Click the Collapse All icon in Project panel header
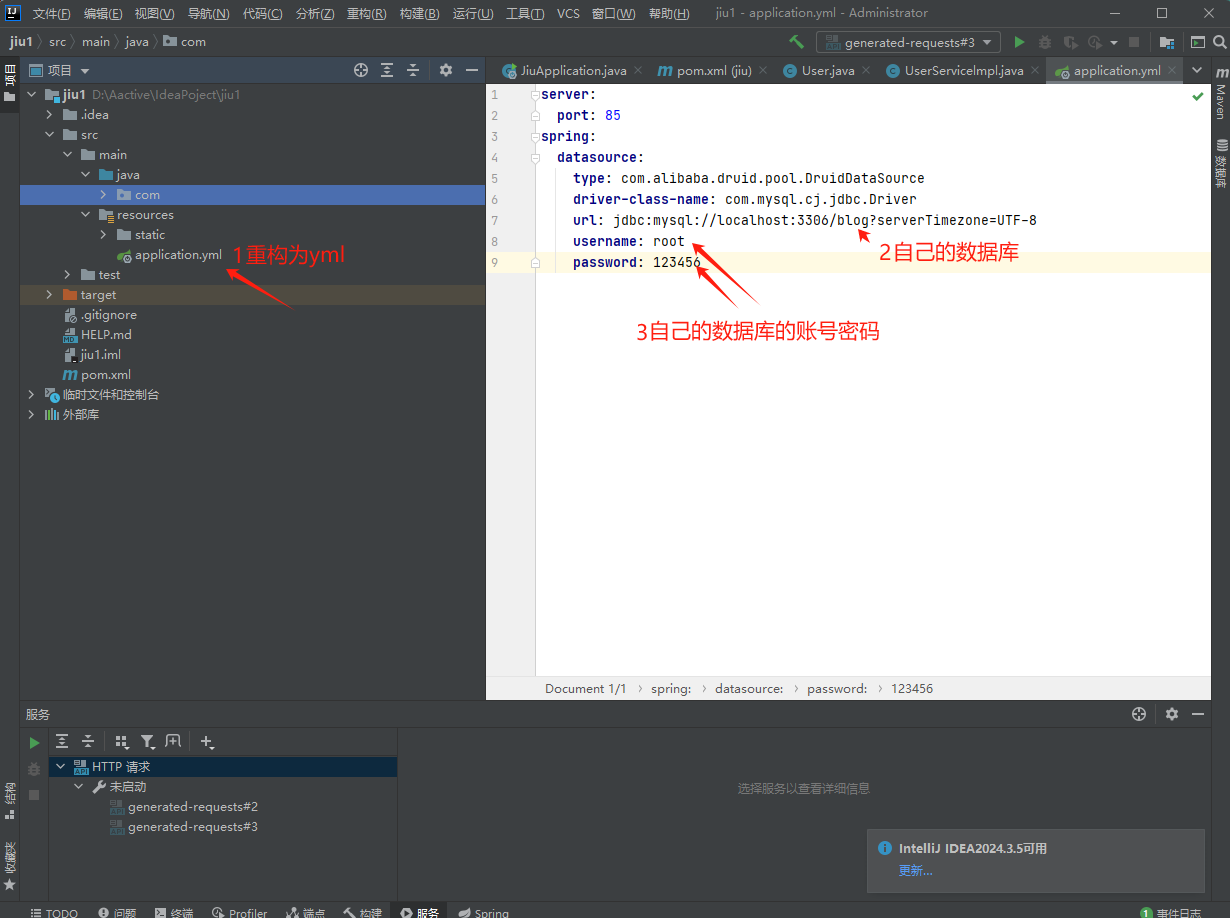The height and width of the screenshot is (918, 1230). coord(412,70)
